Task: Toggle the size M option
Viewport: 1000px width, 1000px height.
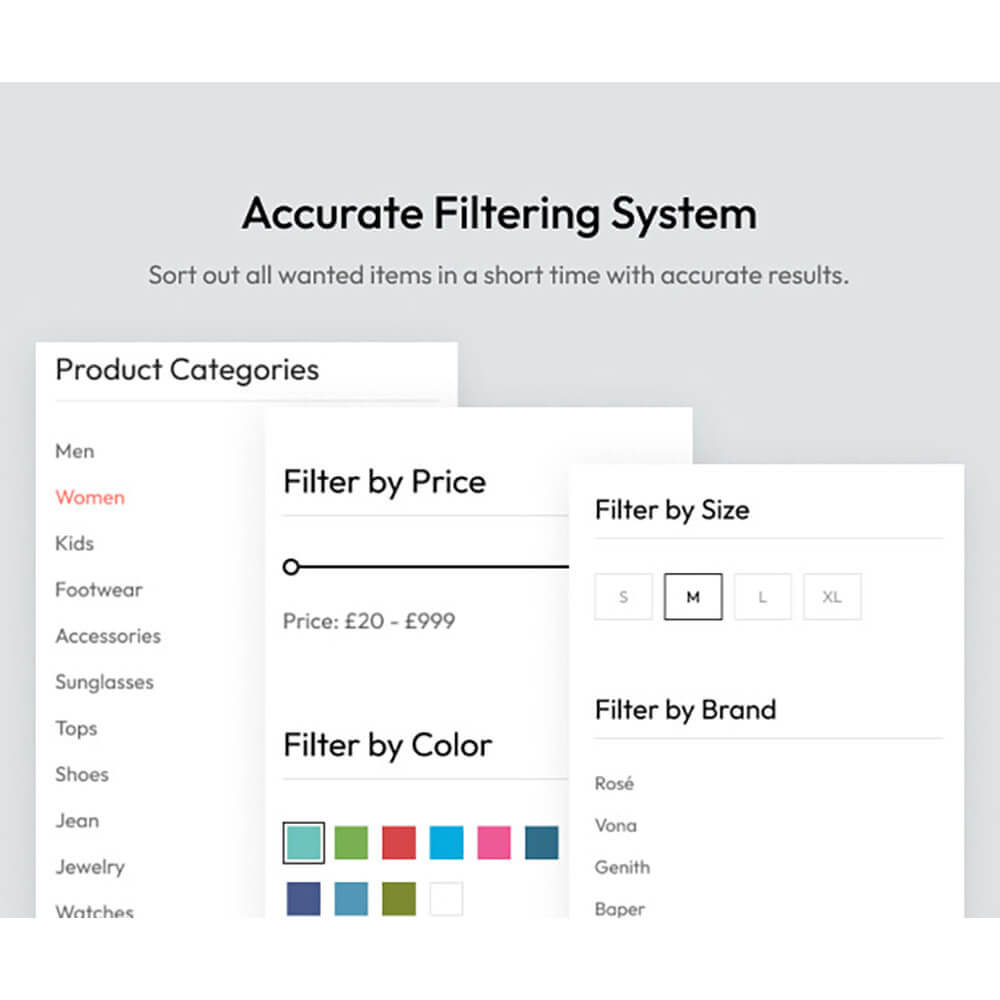Action: pos(693,597)
